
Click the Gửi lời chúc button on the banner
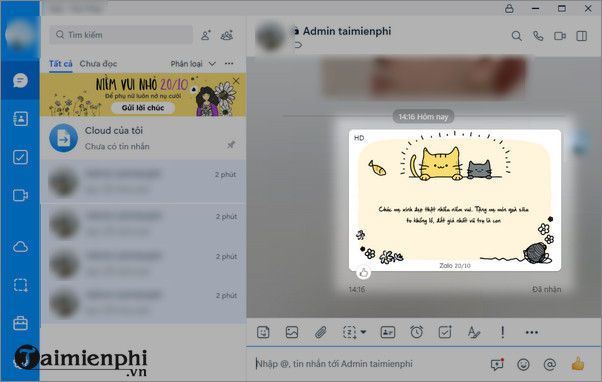tap(143, 108)
